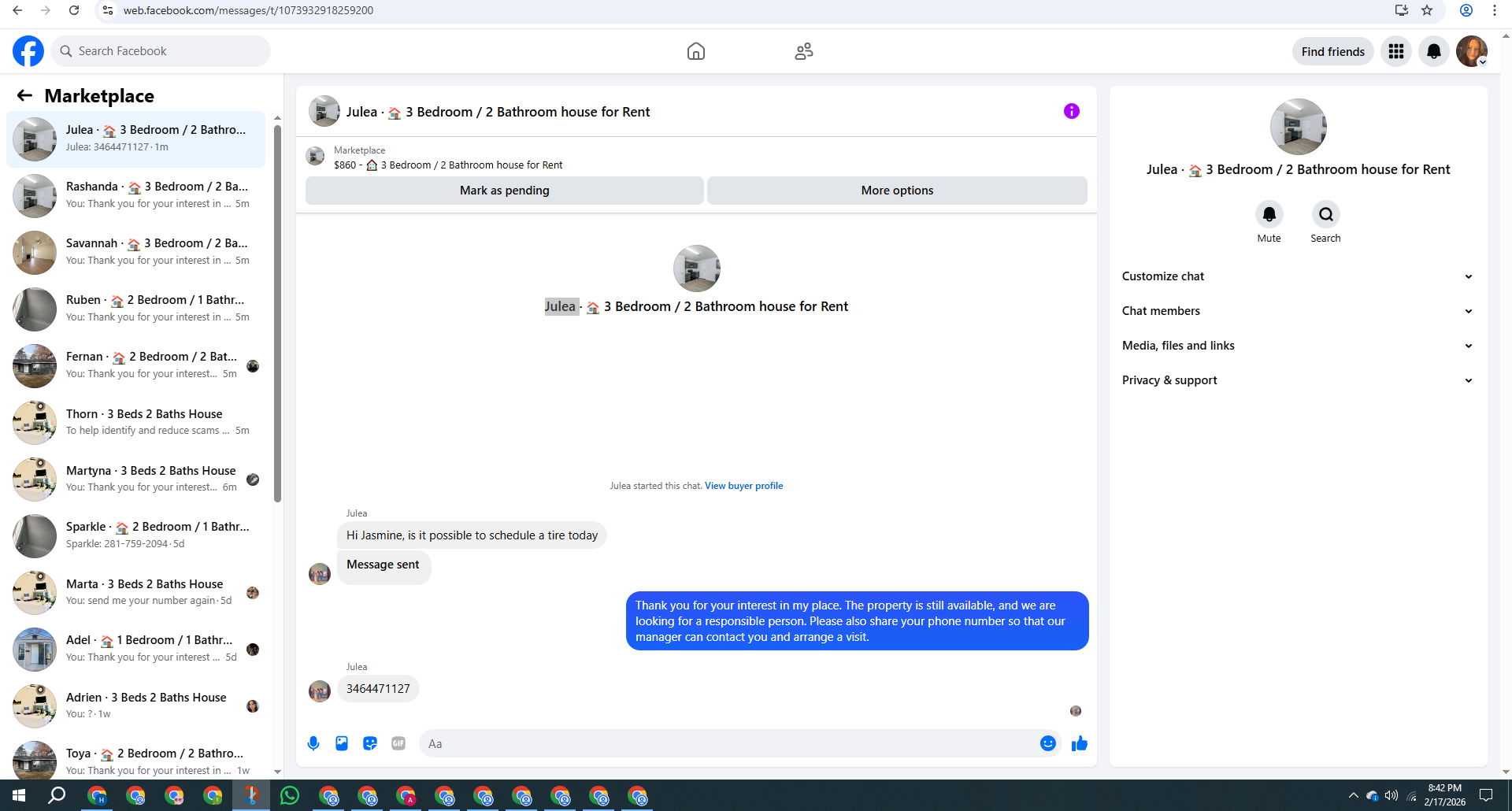
Task: Open the volume control in system tray
Action: tap(1392, 795)
